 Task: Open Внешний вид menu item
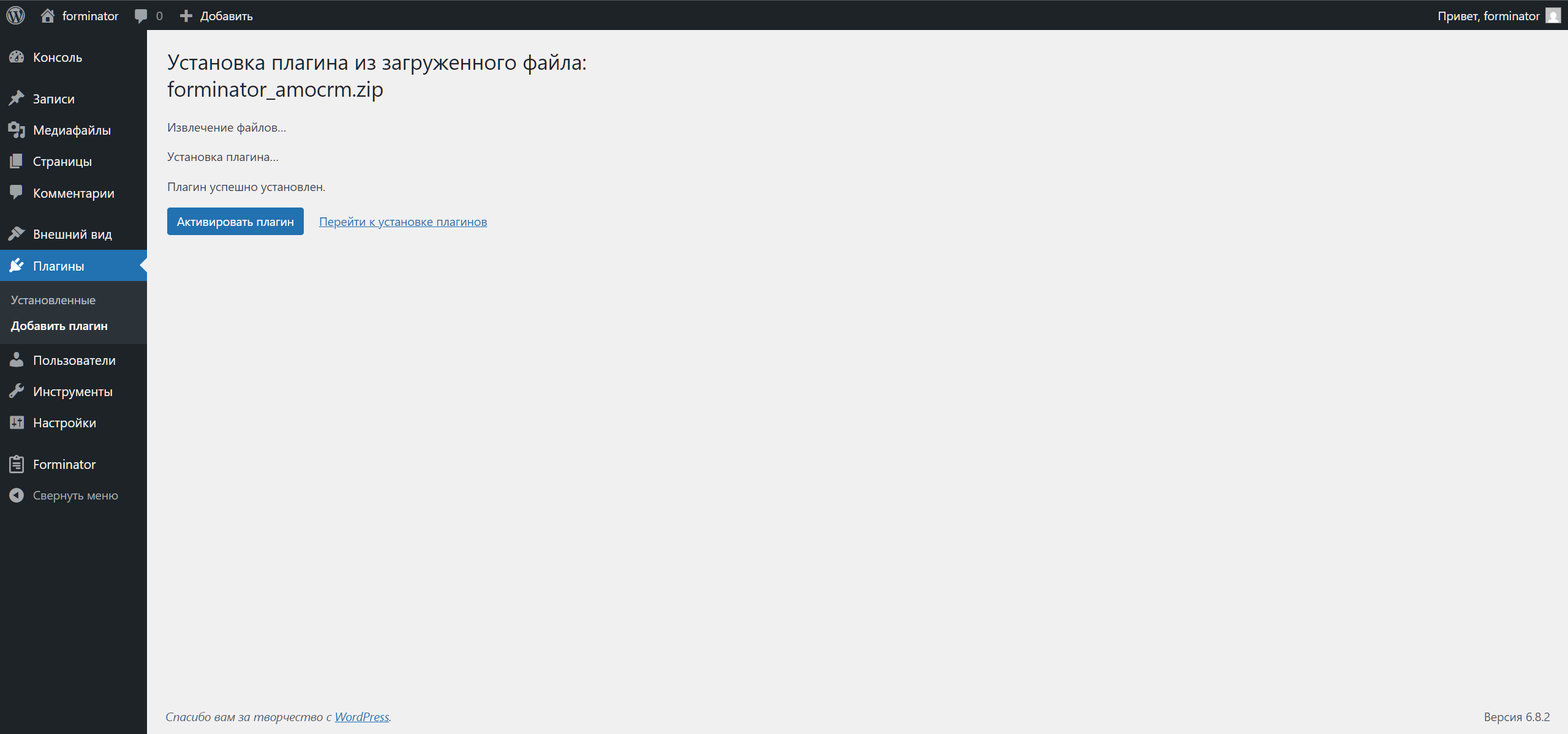point(73,234)
